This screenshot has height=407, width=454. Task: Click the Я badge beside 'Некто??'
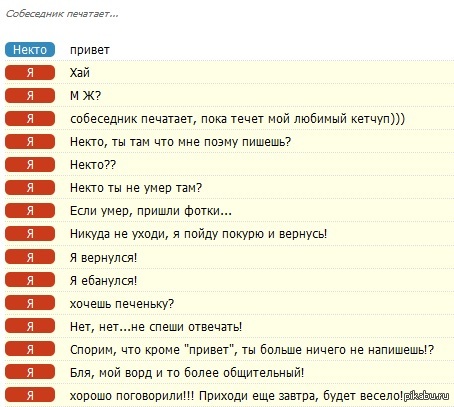tap(30, 165)
